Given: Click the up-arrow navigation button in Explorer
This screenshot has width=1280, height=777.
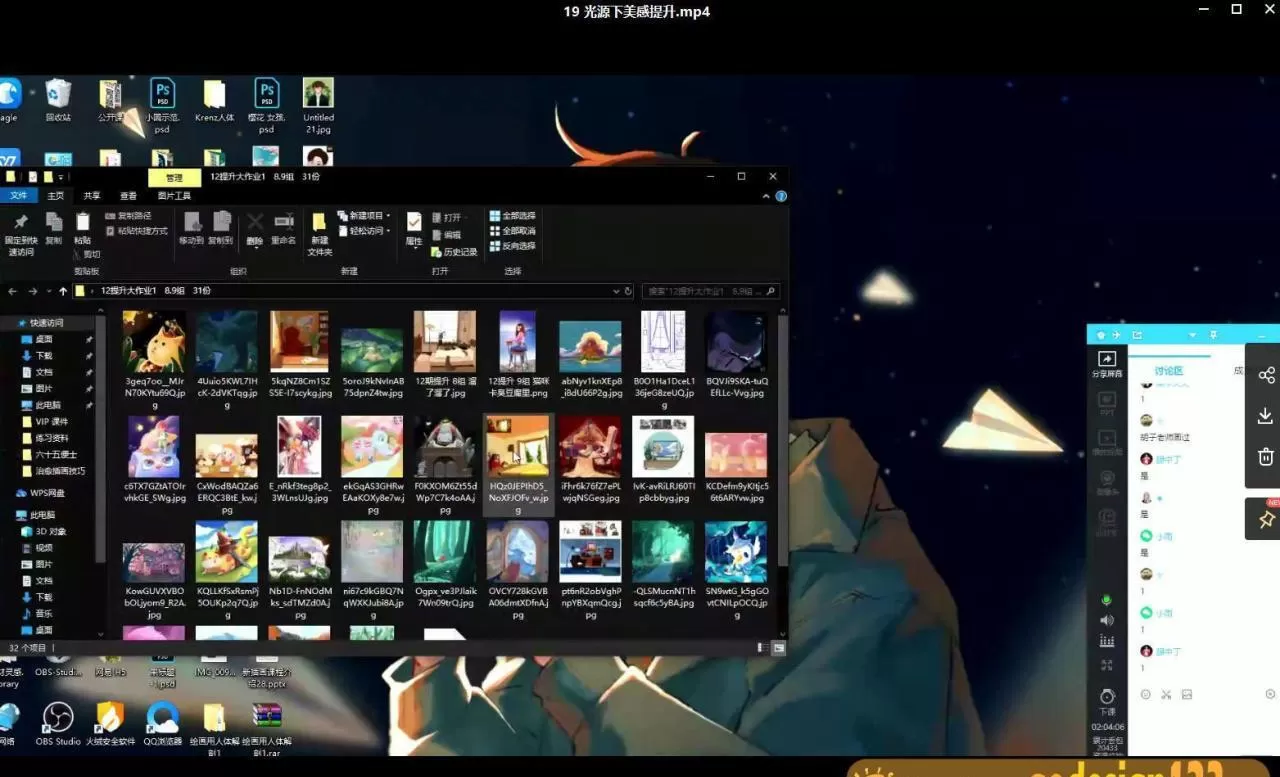Looking at the screenshot, I should (x=63, y=291).
